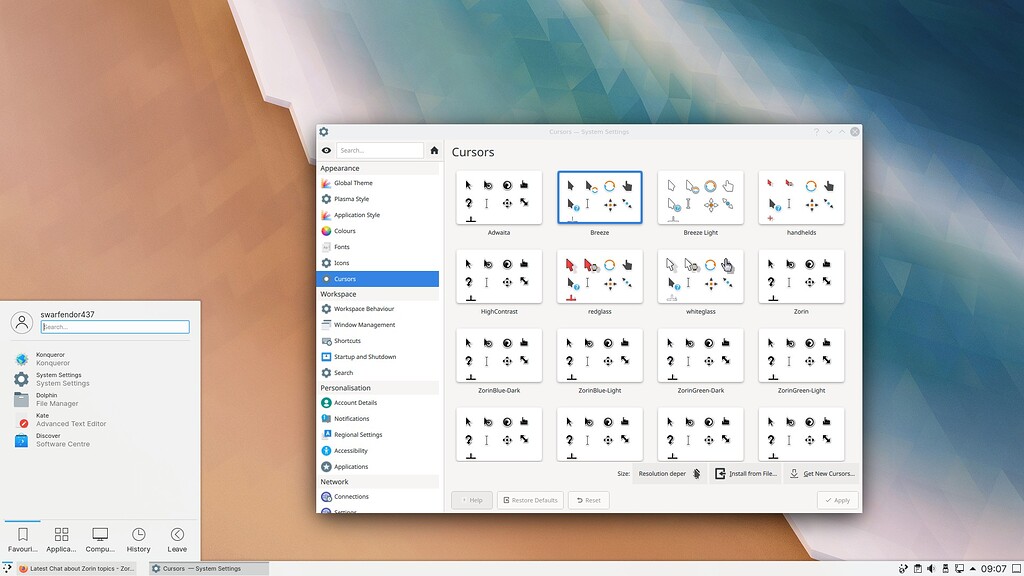Click the home icon beside the settings search bar
The width and height of the screenshot is (1024, 576).
coord(434,150)
